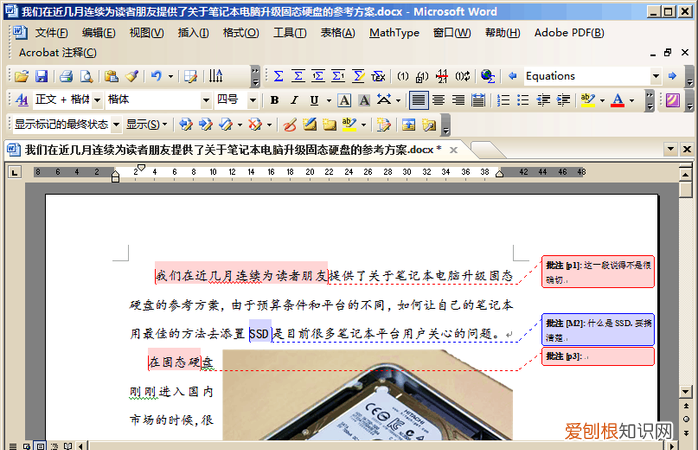
Task: Expand the undo history arrow
Action: pos(170,77)
